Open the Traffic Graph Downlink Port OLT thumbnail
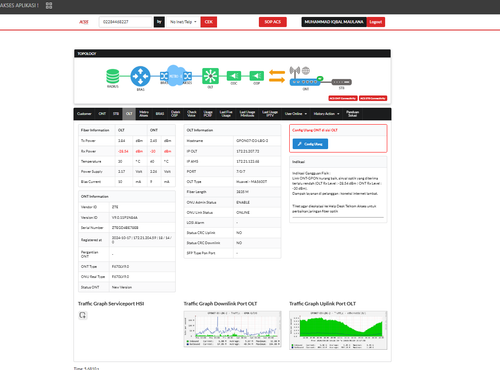Image resolution: width=500 pixels, height=370 pixels. tap(232, 329)
